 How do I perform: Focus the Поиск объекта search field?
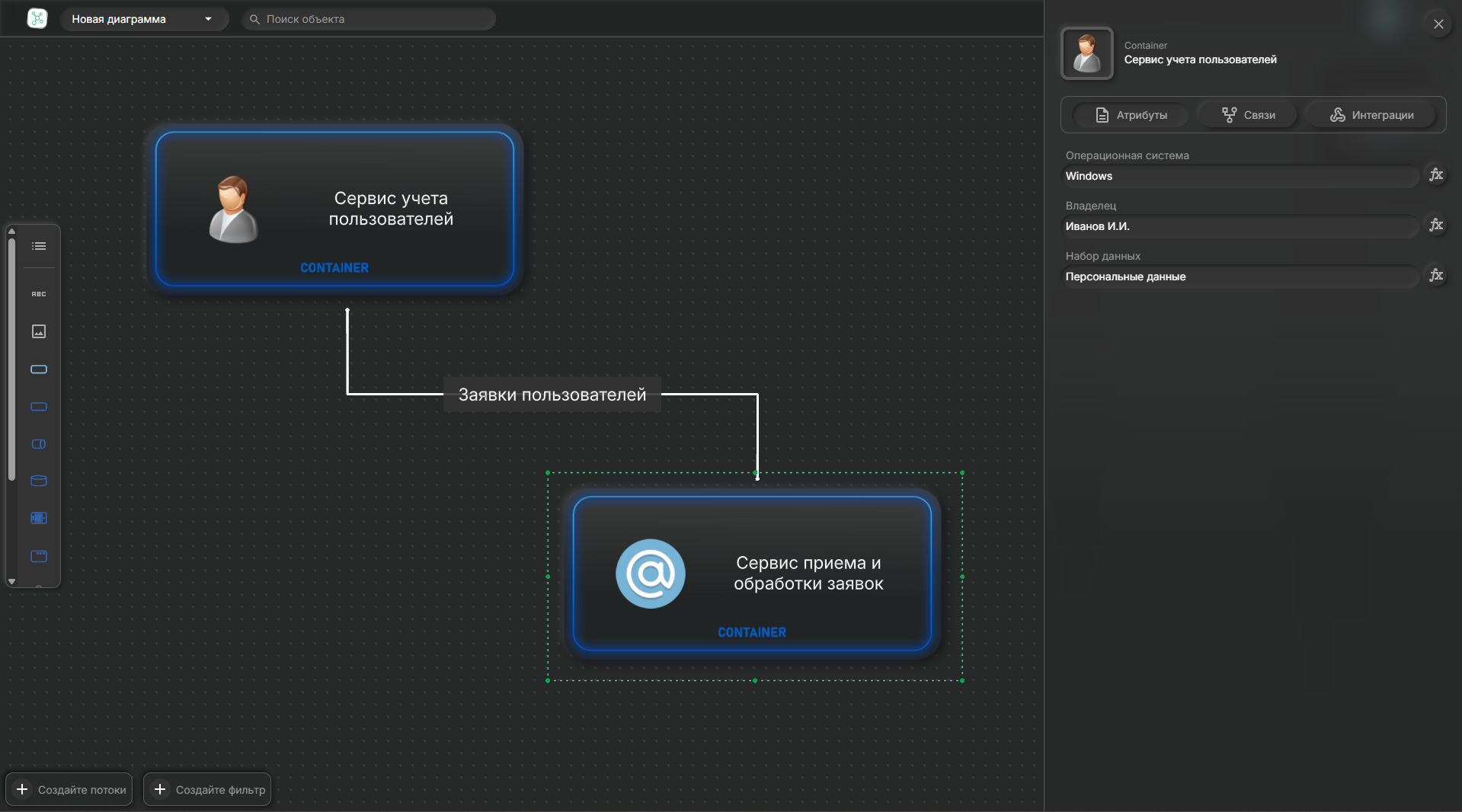pos(373,19)
